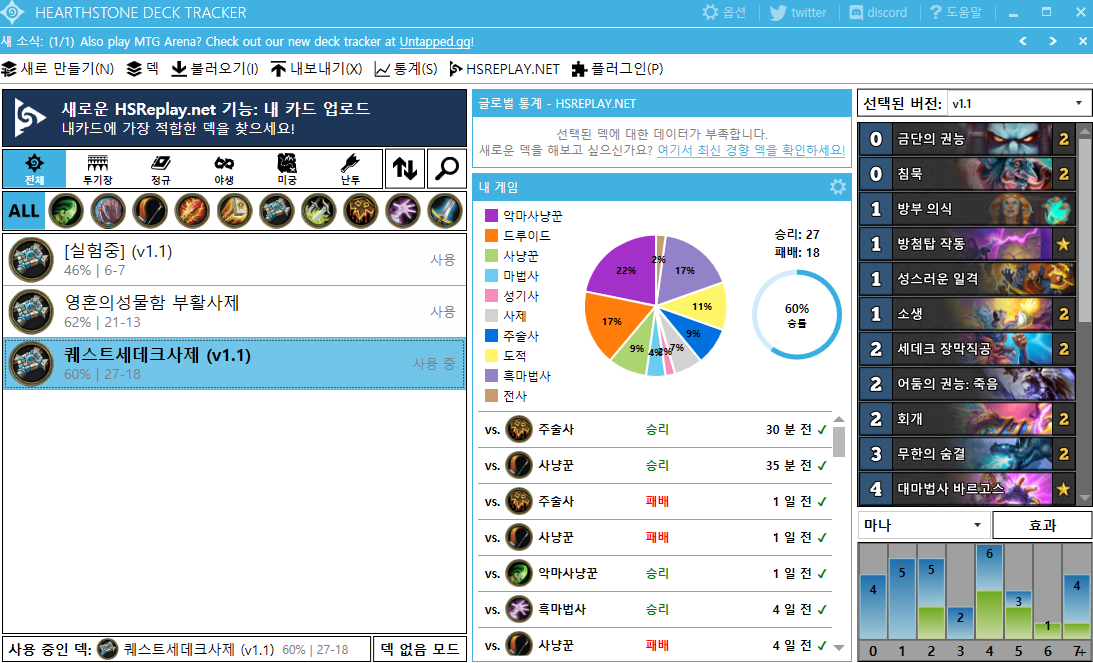This screenshot has width=1093, height=663.
Task: Click the 60% 승률 progress ring
Action: click(x=797, y=314)
